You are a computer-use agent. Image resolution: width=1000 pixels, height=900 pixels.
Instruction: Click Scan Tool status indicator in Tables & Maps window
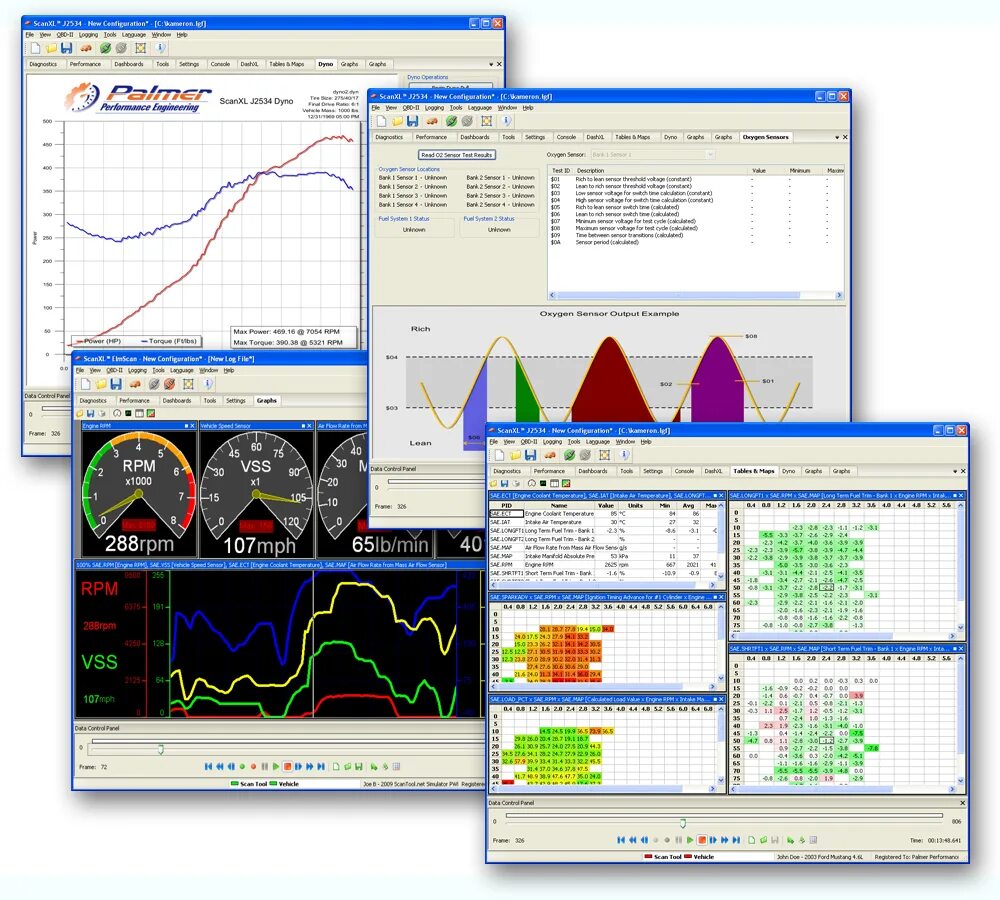click(x=663, y=857)
